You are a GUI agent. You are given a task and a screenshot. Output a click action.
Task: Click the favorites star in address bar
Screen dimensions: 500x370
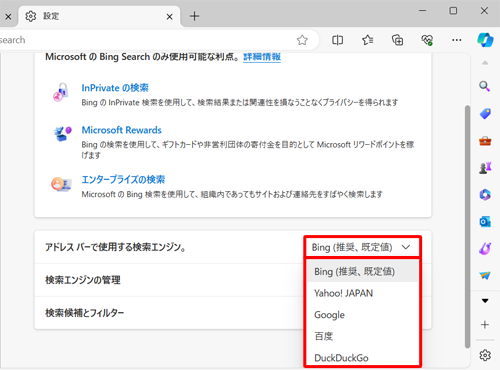[x=302, y=40]
